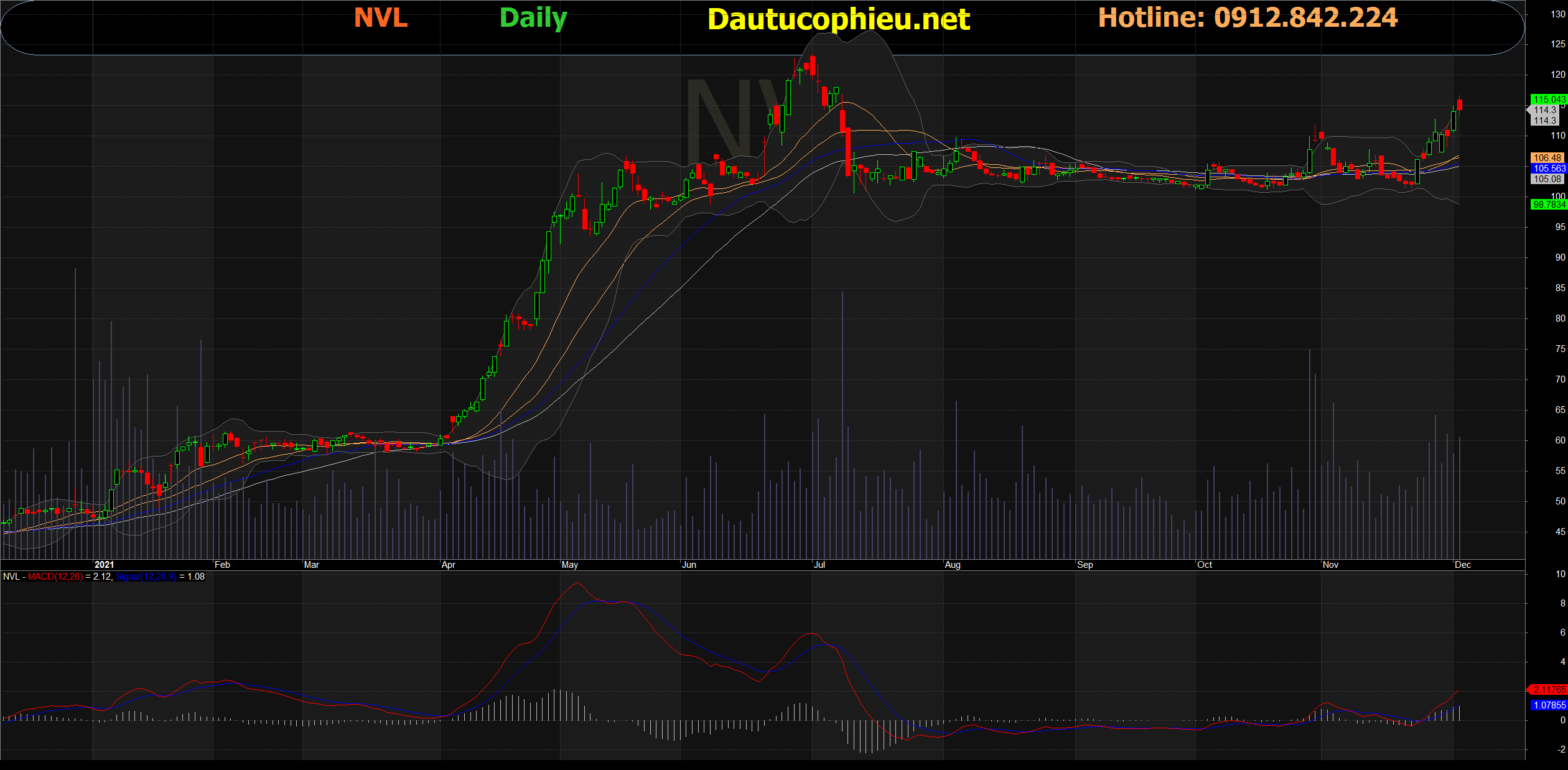
Task: Click the 10 level on MACD axis
Action: coord(1560,574)
